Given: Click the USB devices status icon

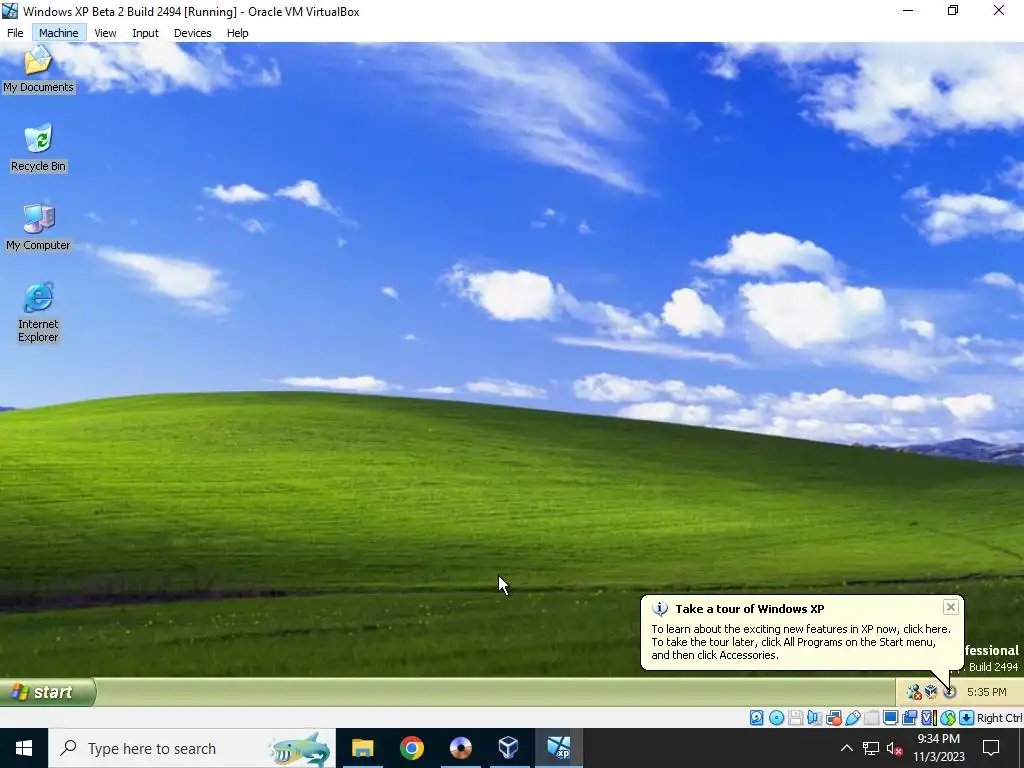Looking at the screenshot, I should 853,718.
